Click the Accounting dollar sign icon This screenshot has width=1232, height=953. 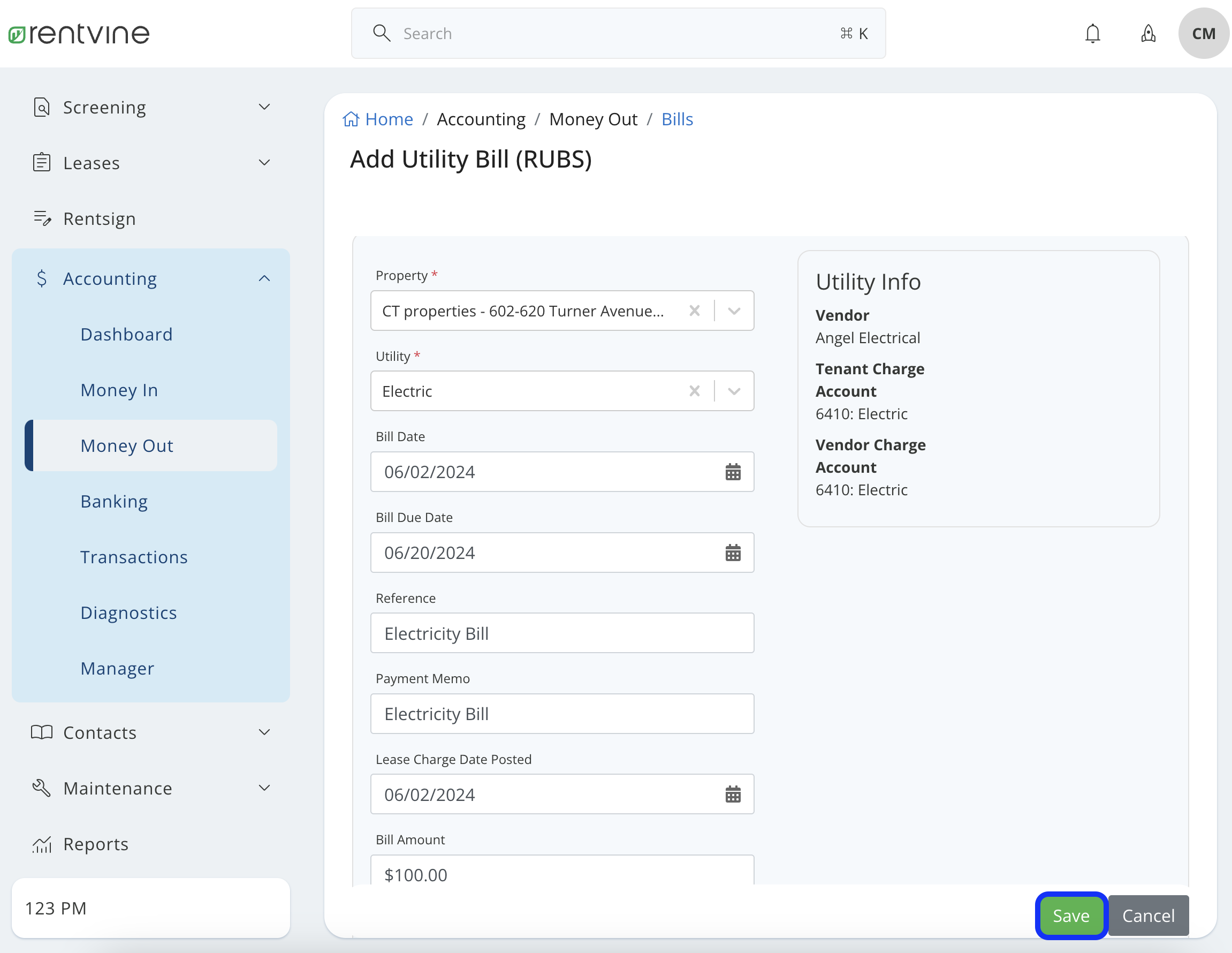pyautogui.click(x=42, y=278)
